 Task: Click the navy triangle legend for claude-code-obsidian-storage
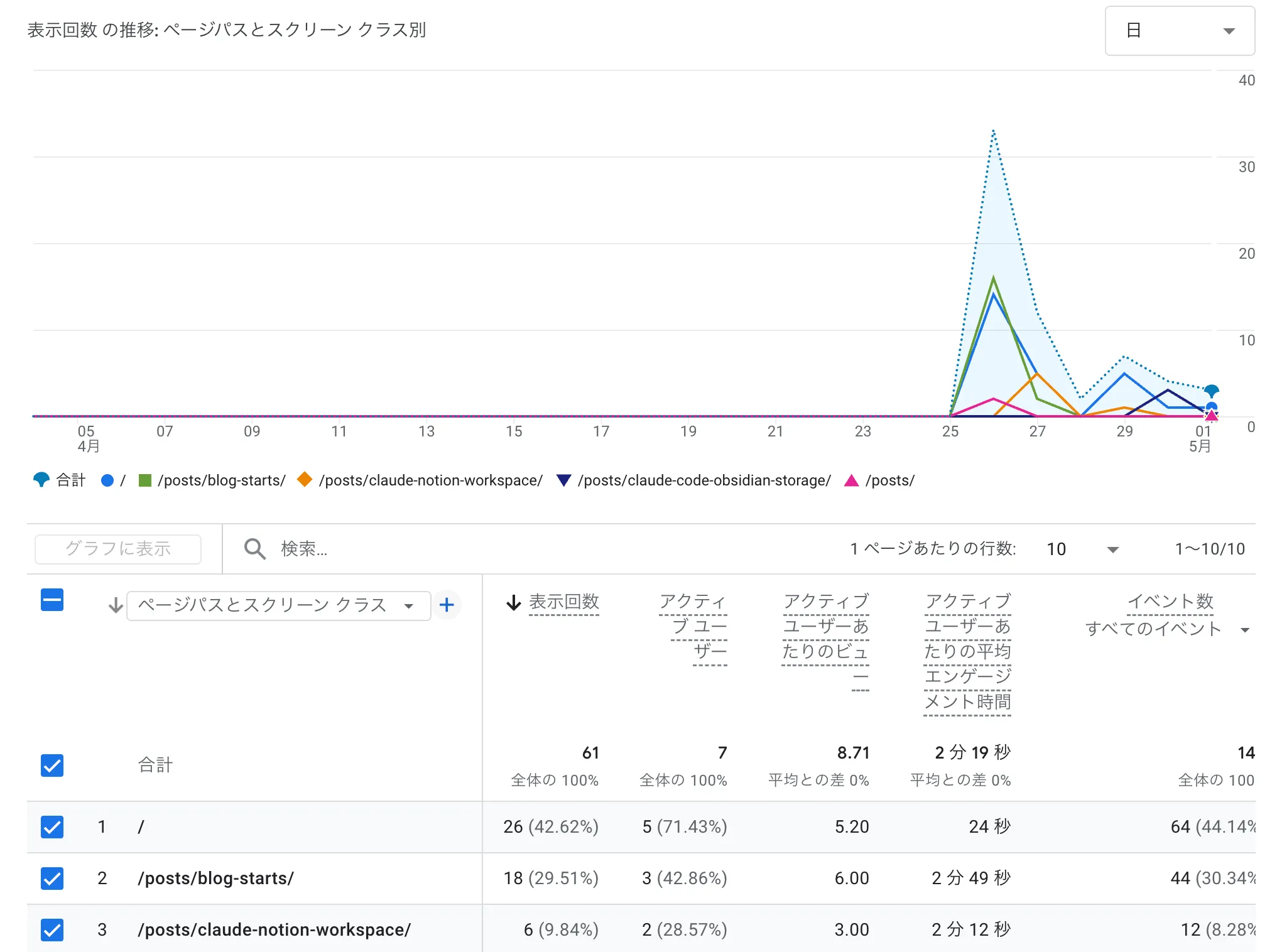[x=563, y=480]
